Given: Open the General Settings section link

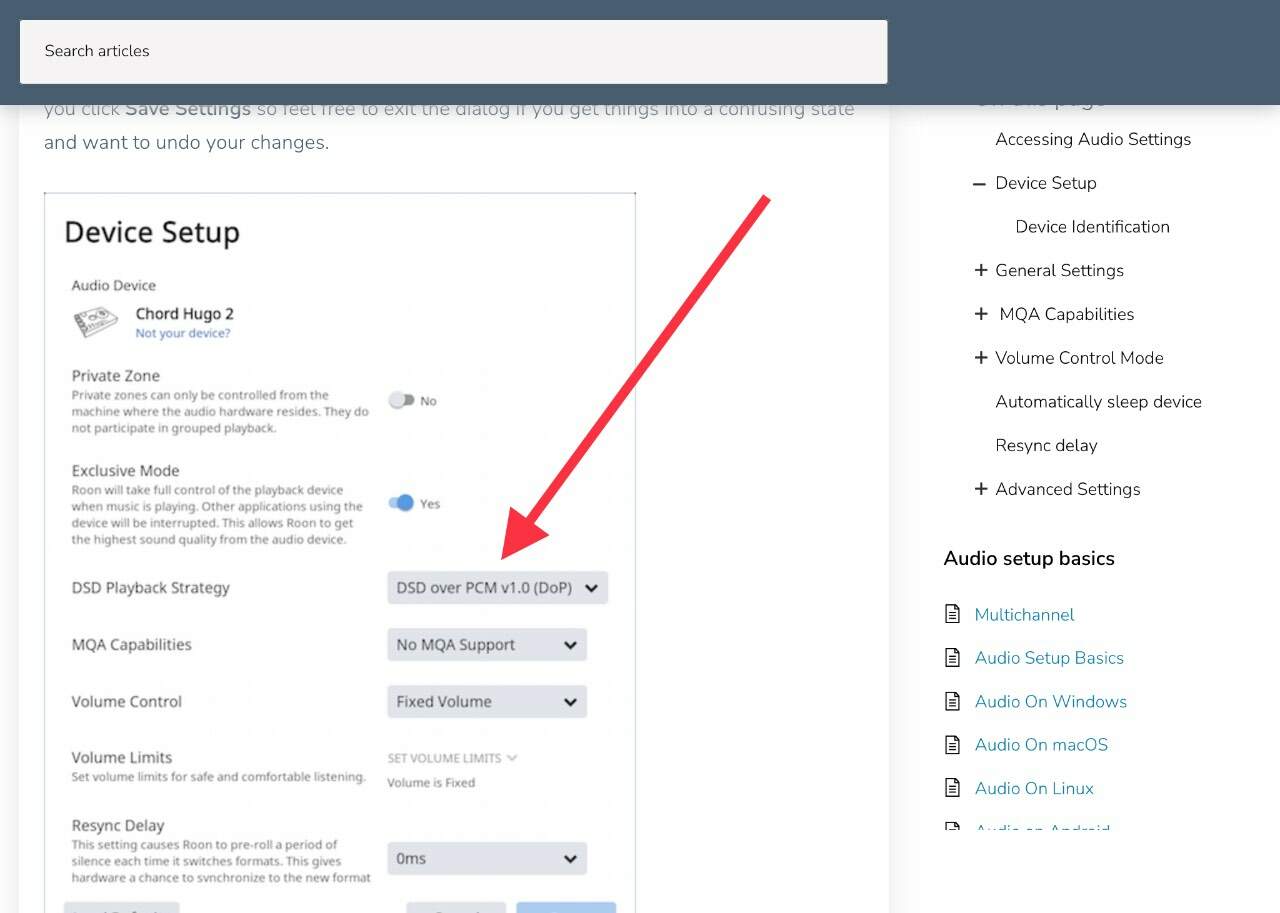Looking at the screenshot, I should pos(1059,270).
